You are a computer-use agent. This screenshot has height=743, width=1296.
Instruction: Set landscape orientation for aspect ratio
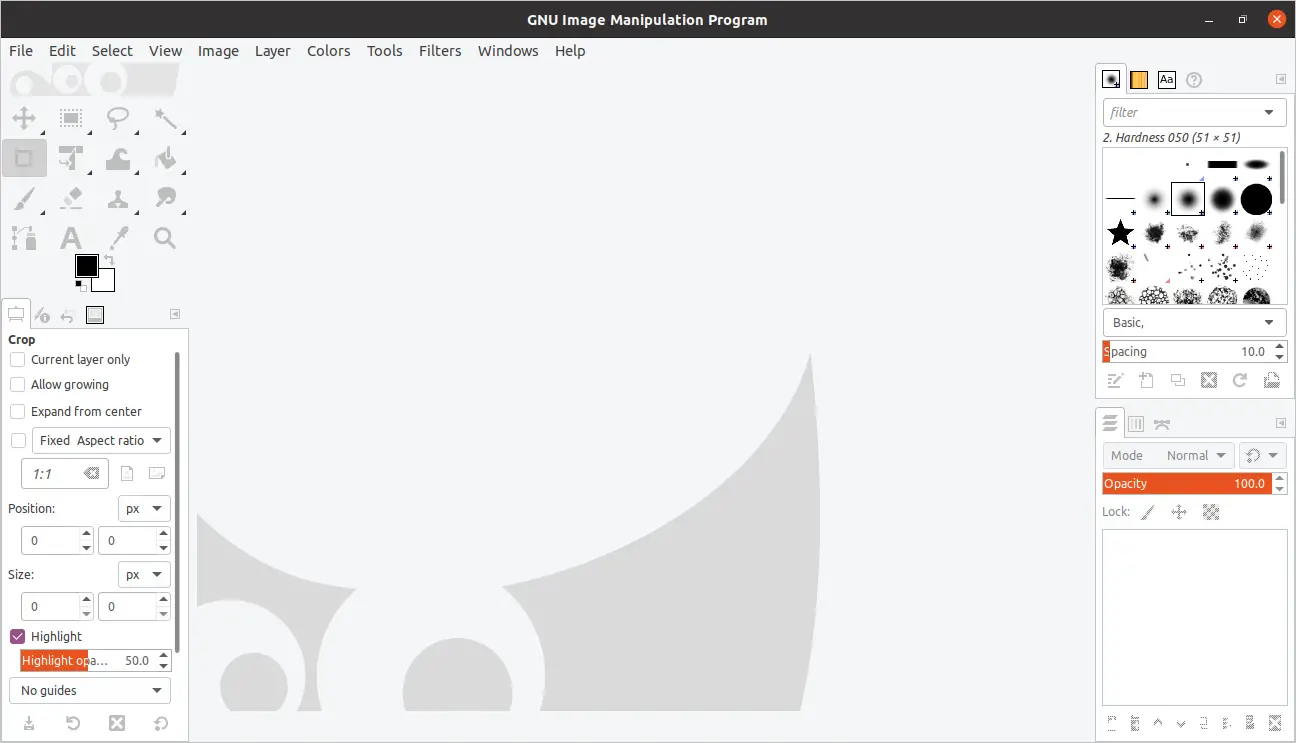click(156, 473)
